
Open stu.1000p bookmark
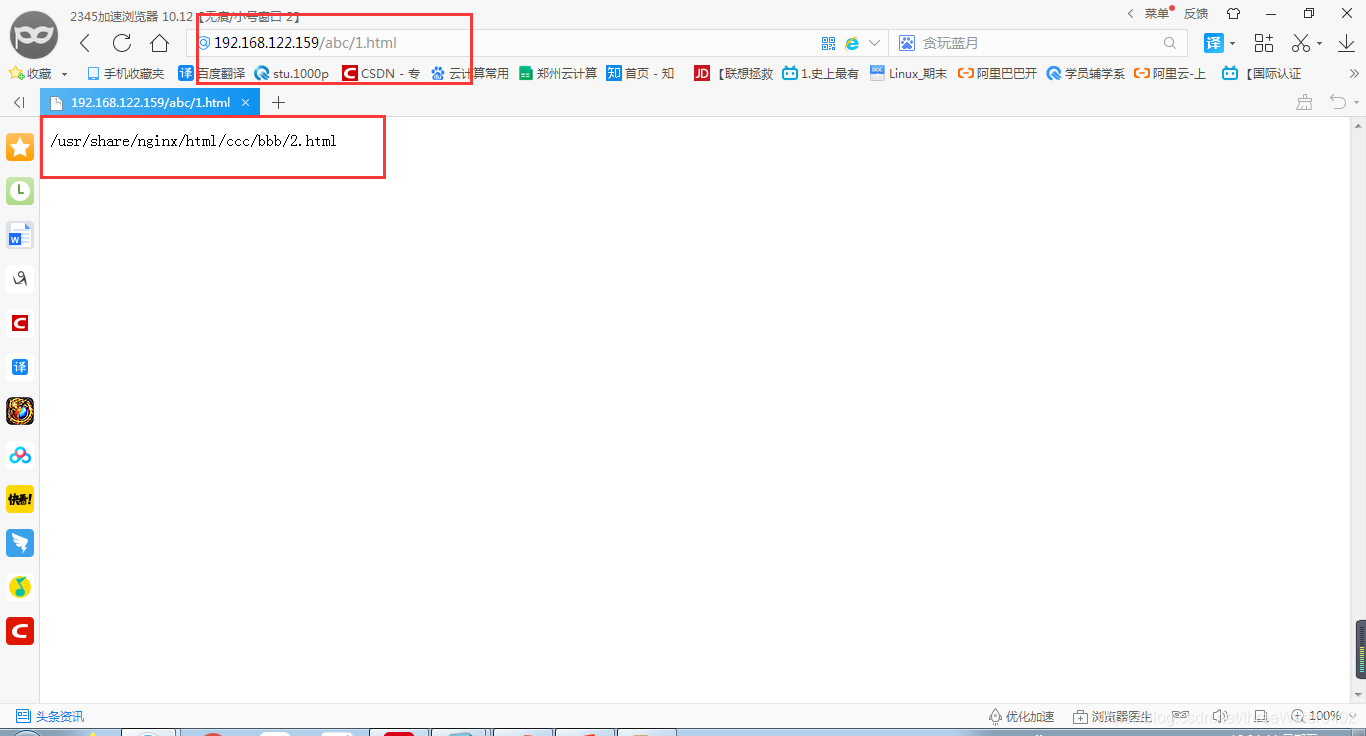pyautogui.click(x=292, y=73)
